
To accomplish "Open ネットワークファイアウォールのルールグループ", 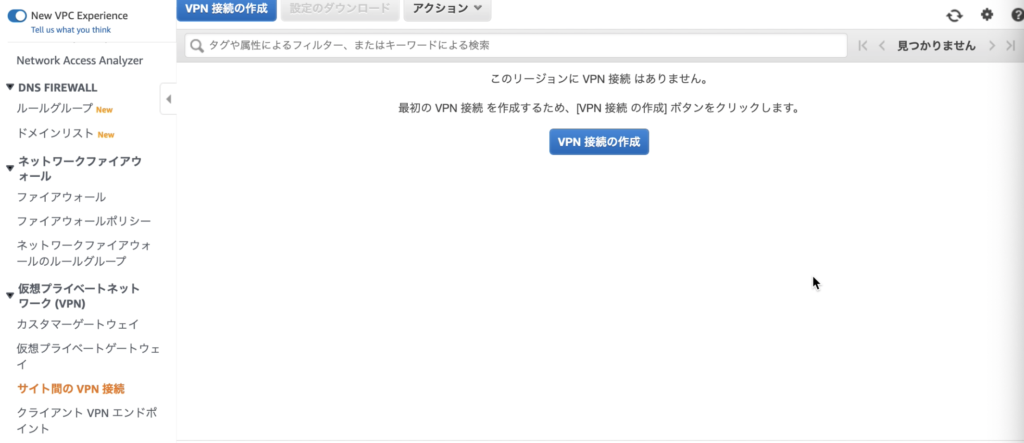I will [x=85, y=254].
